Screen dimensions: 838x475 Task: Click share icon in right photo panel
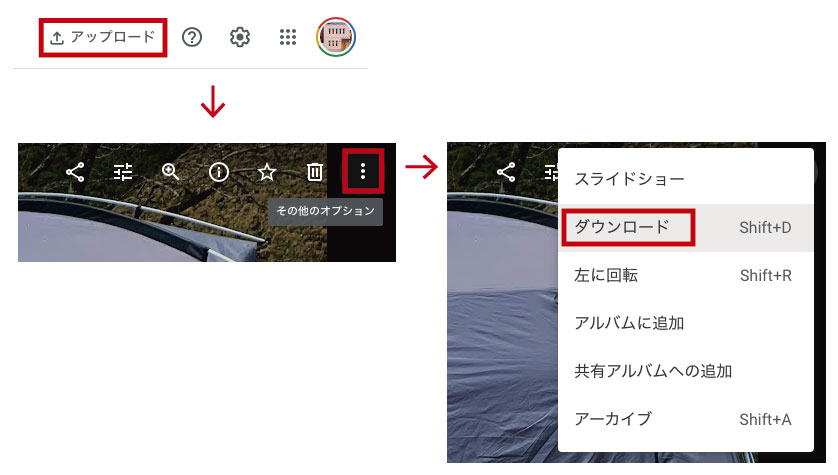(x=506, y=172)
